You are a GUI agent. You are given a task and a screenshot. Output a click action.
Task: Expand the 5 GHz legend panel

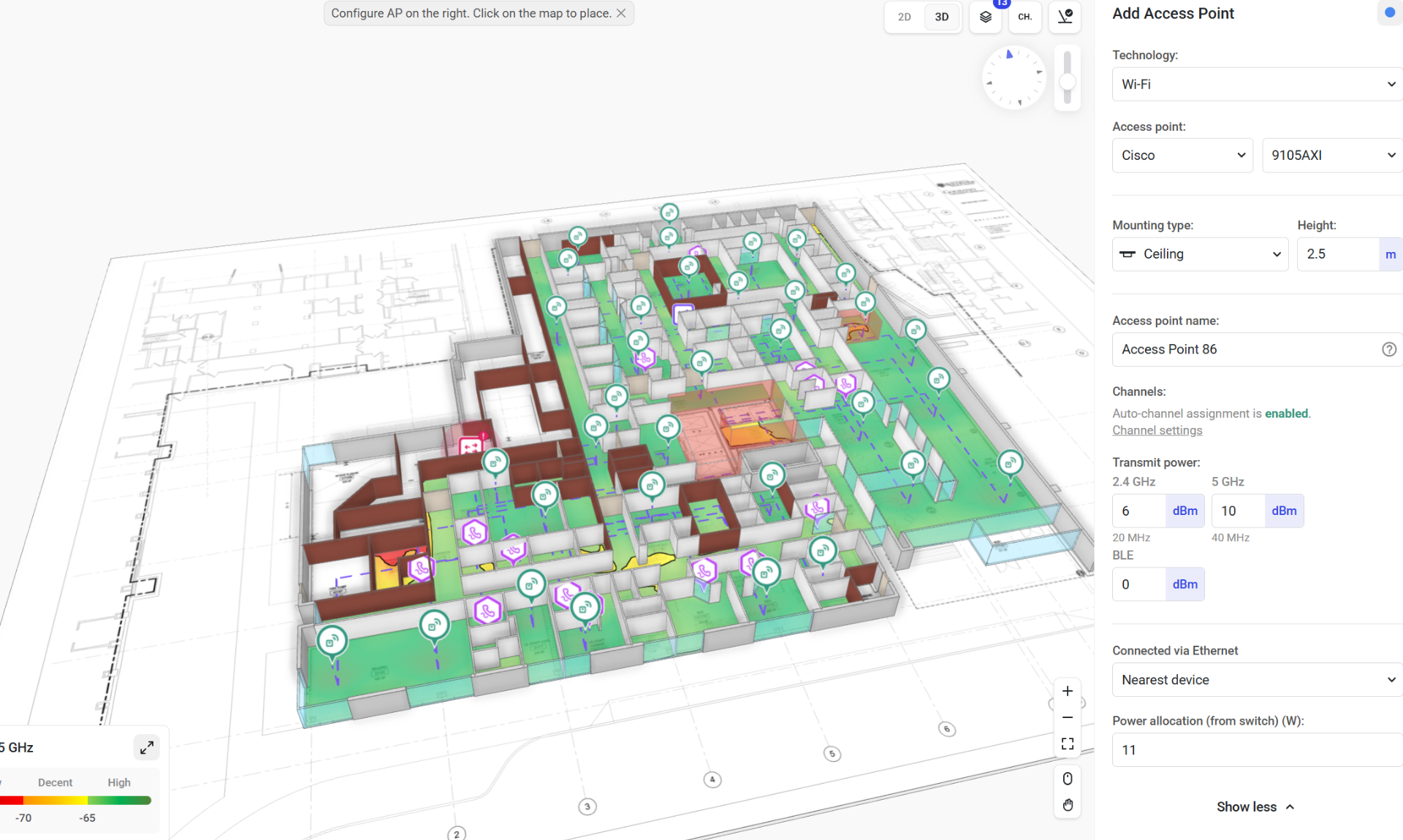147,747
